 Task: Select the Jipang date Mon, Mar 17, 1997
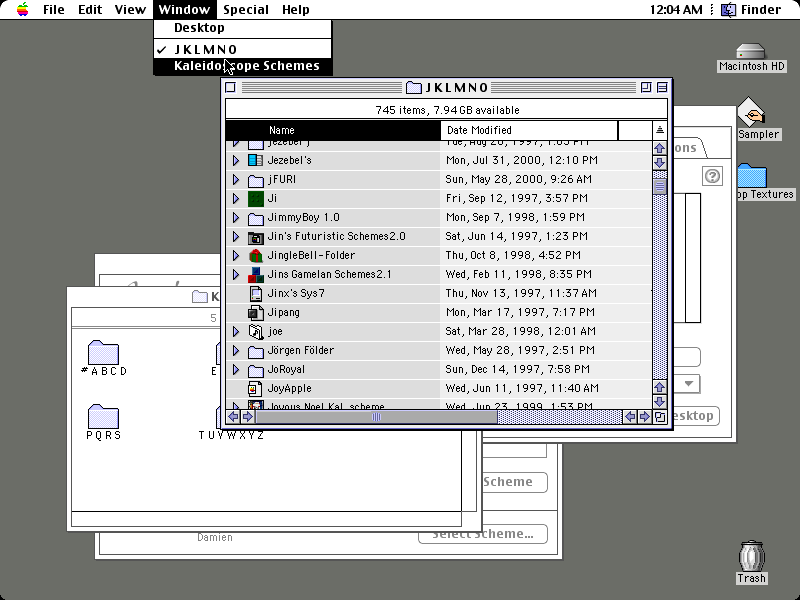(x=520, y=312)
